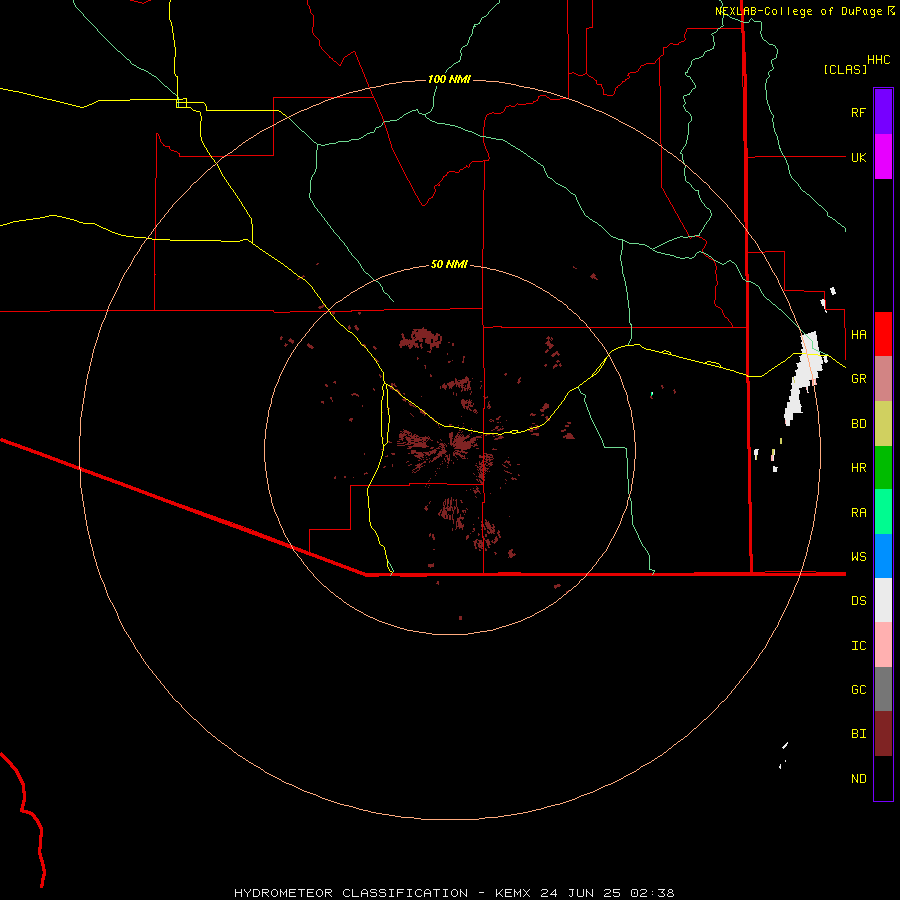
Task: Click the blue WS legend swatch
Action: 883,556
